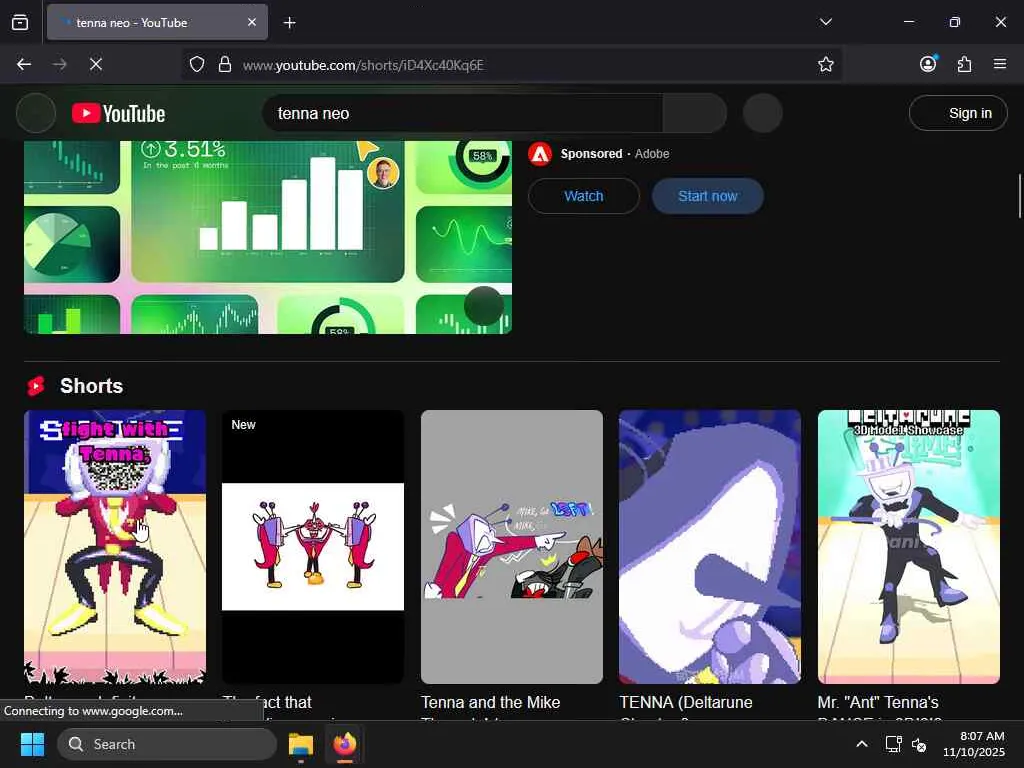The height and width of the screenshot is (768, 1024).
Task: Expand the list all tabs dropdown
Action: [825, 22]
